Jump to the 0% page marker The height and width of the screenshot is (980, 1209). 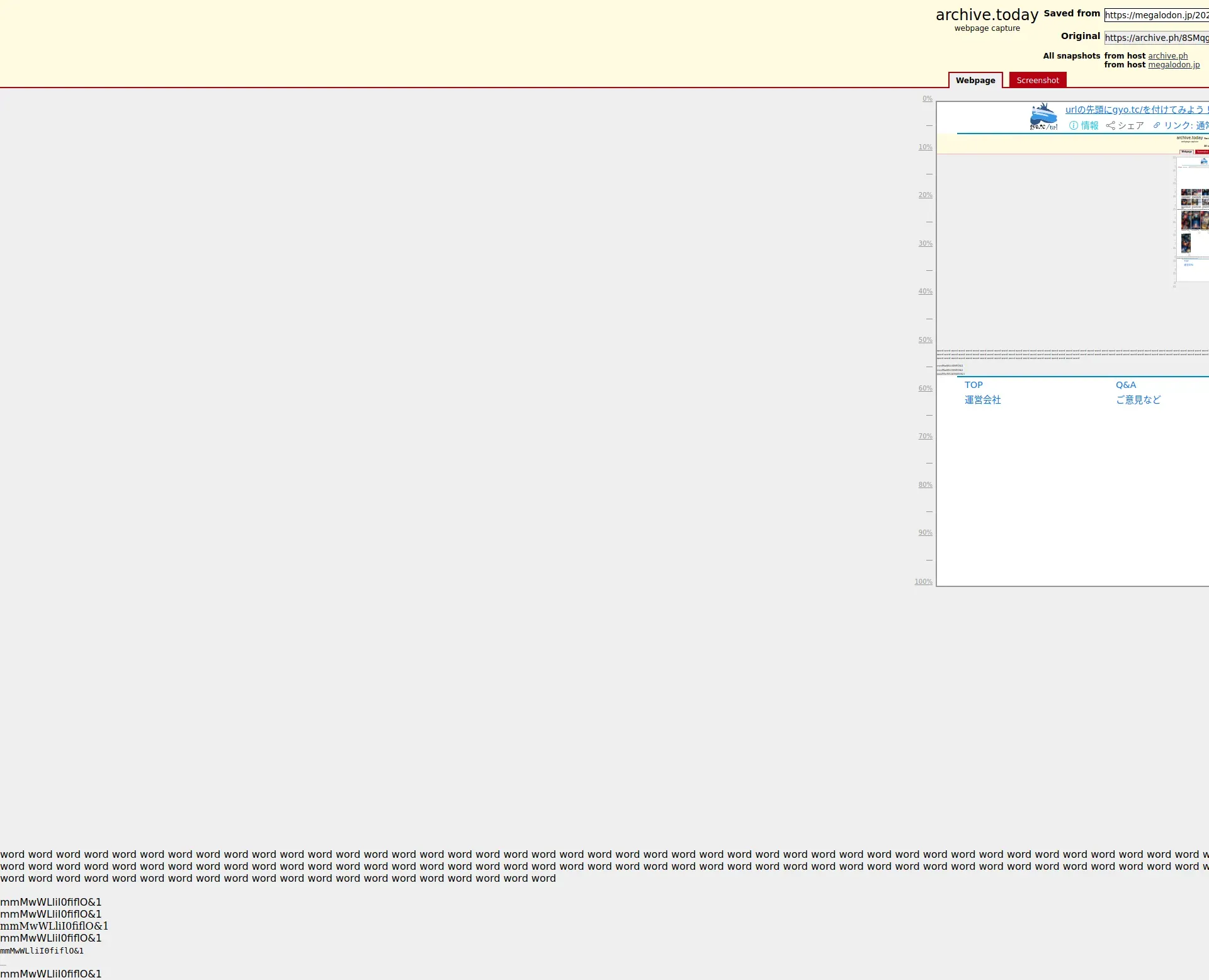[927, 98]
